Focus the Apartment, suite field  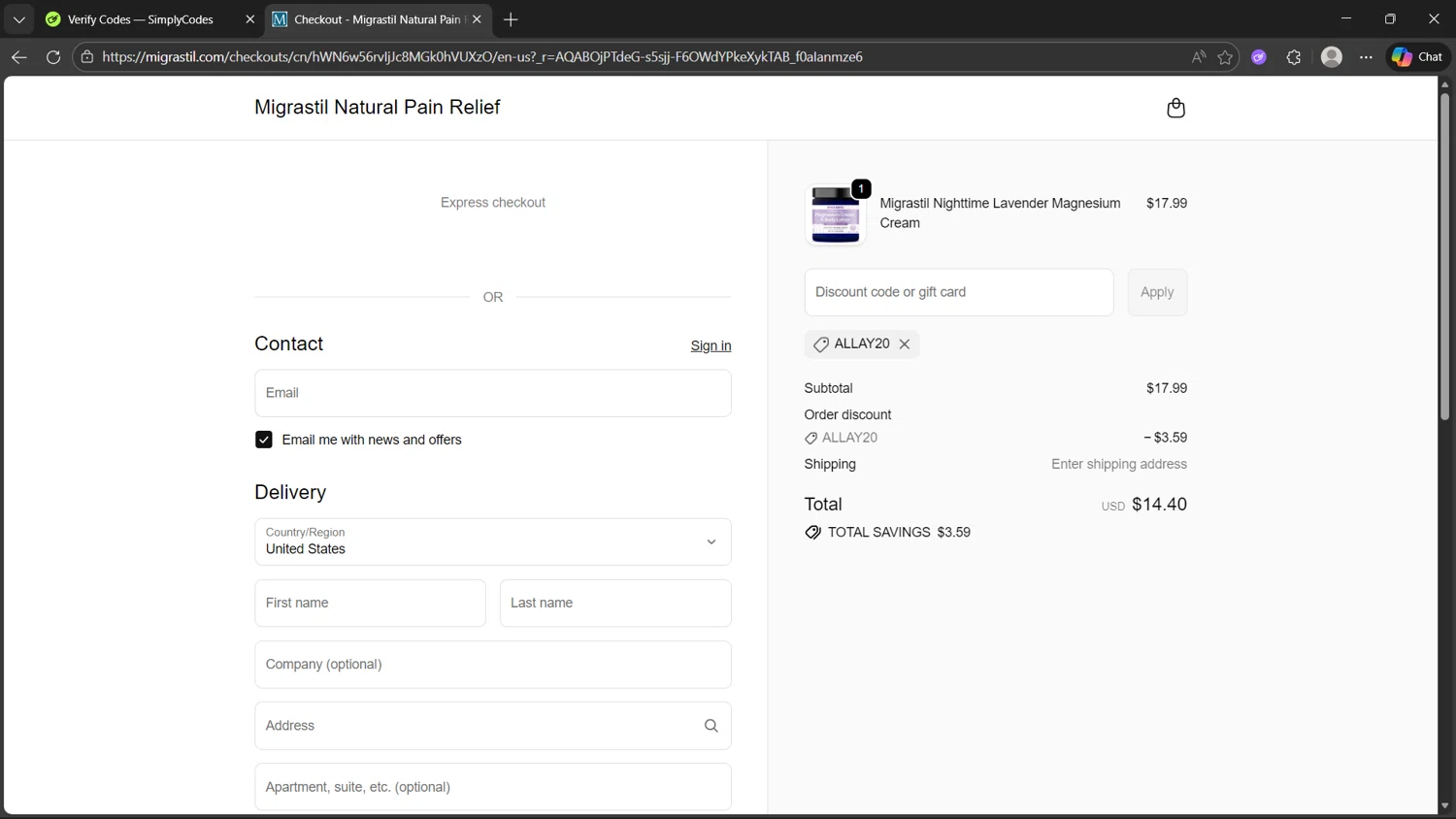(x=493, y=787)
